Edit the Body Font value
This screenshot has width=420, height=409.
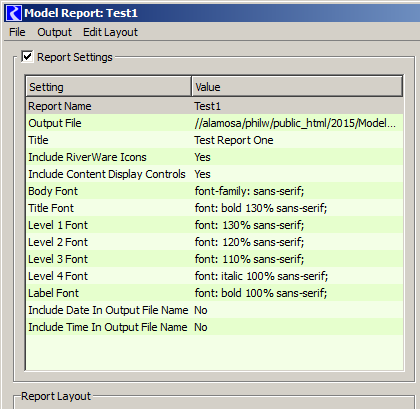tap(249, 191)
